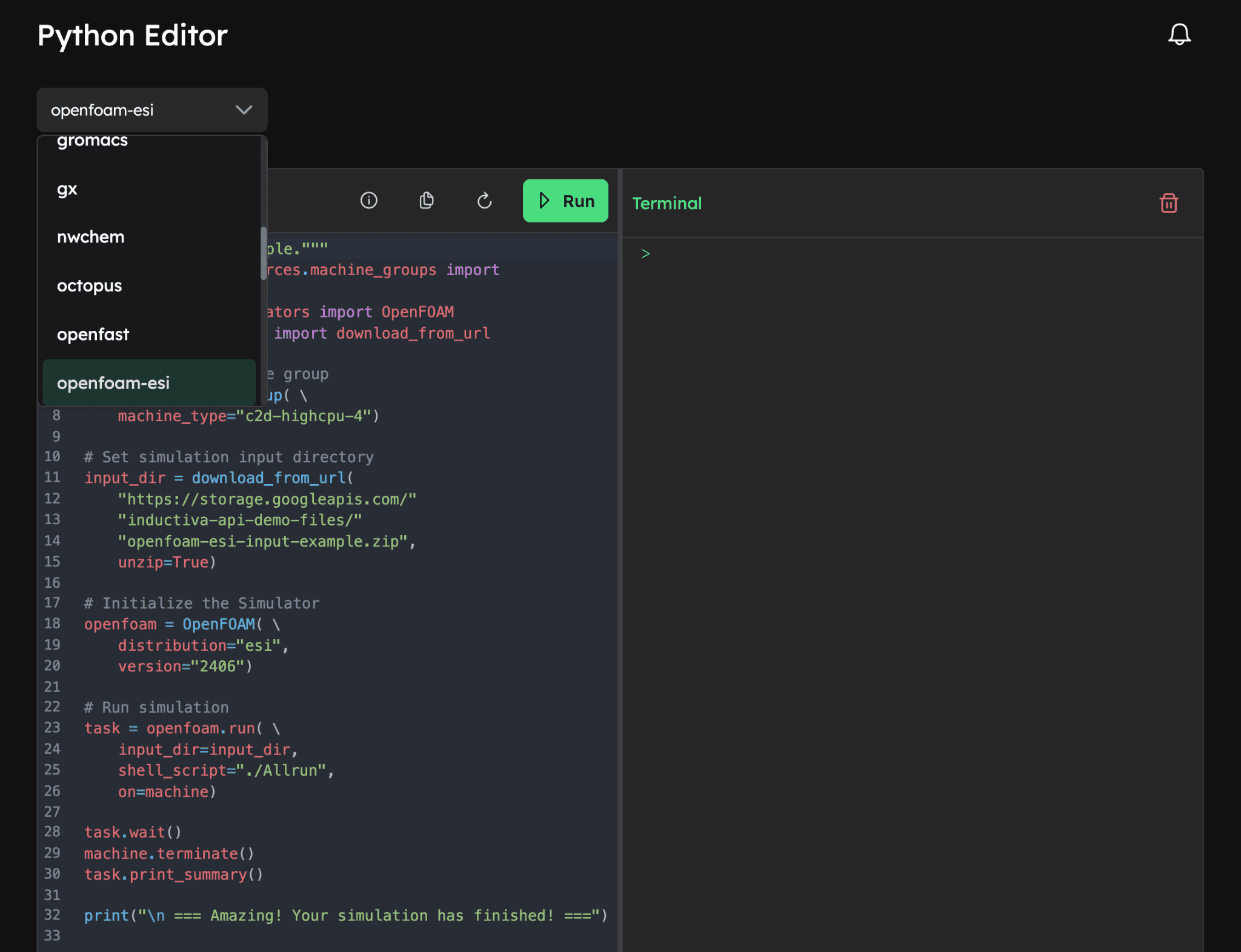This screenshot has height=952, width=1241.
Task: Click the green play icon to run
Action: [544, 201]
